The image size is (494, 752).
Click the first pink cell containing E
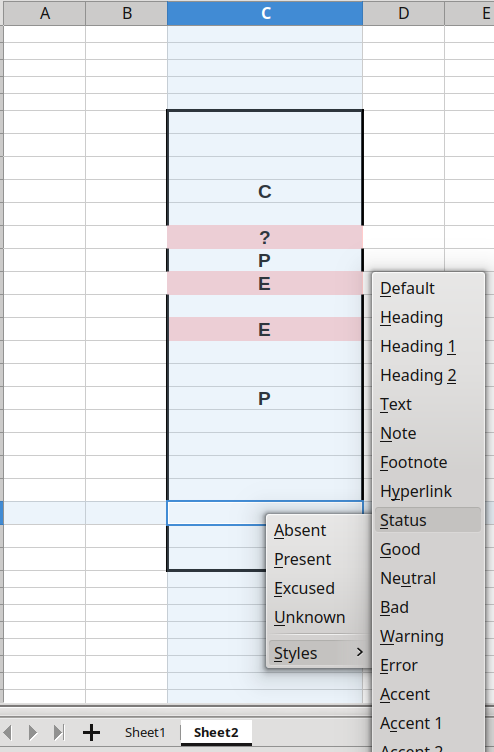265,283
